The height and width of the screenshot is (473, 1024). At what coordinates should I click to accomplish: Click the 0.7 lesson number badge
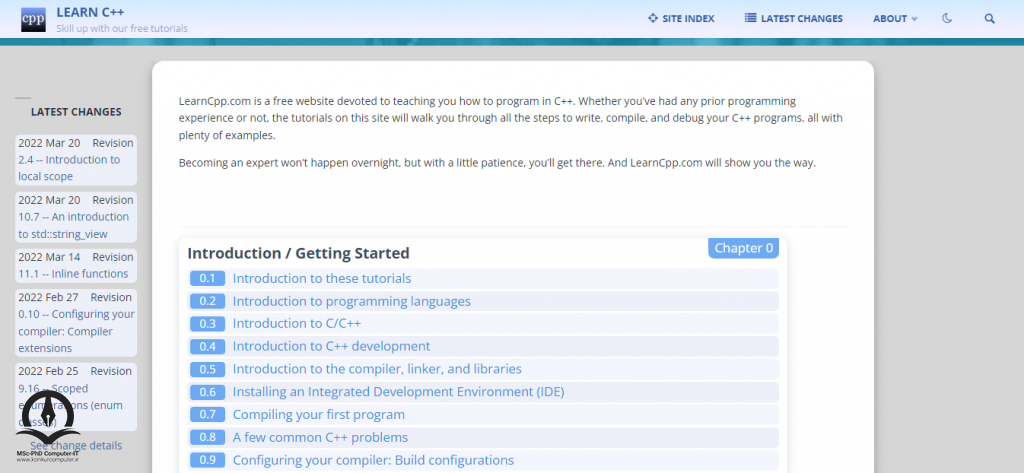pos(207,415)
